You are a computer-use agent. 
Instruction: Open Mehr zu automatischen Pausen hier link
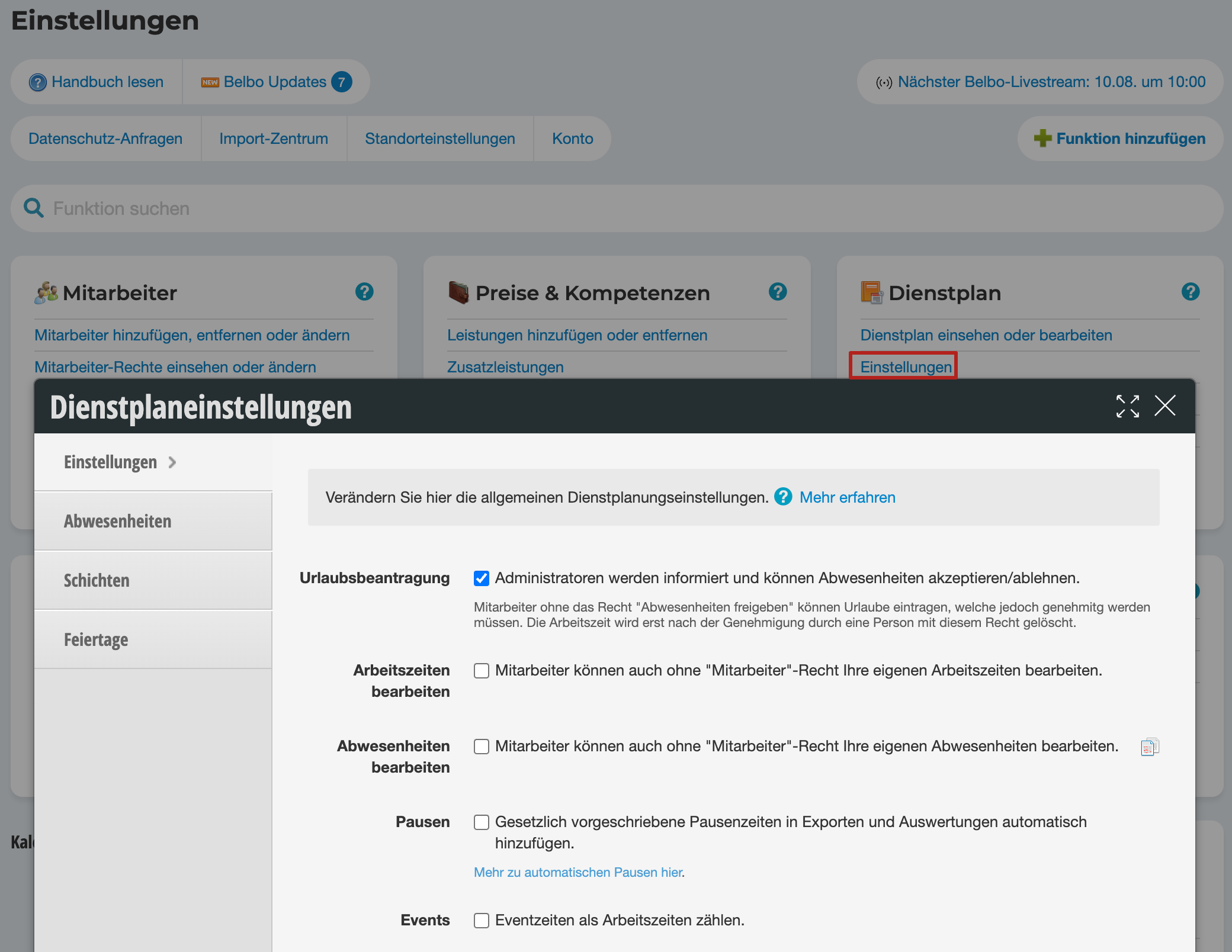point(578,872)
